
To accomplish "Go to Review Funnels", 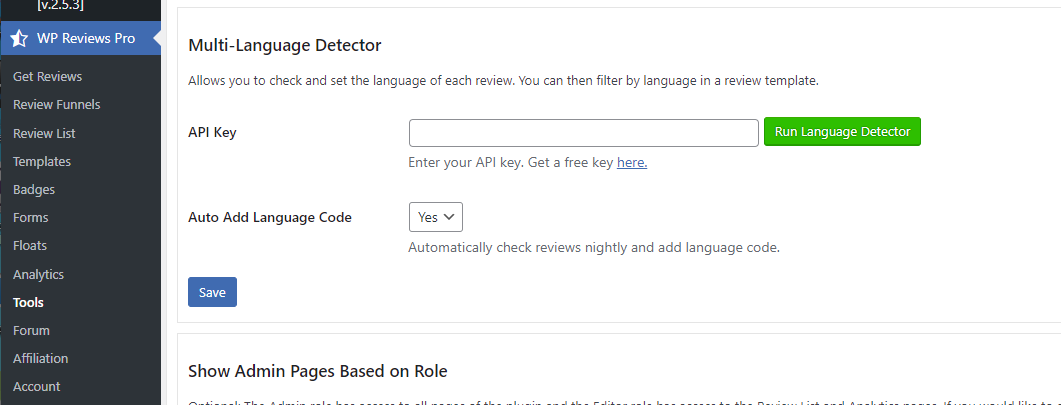I will pyautogui.click(x=56, y=105).
